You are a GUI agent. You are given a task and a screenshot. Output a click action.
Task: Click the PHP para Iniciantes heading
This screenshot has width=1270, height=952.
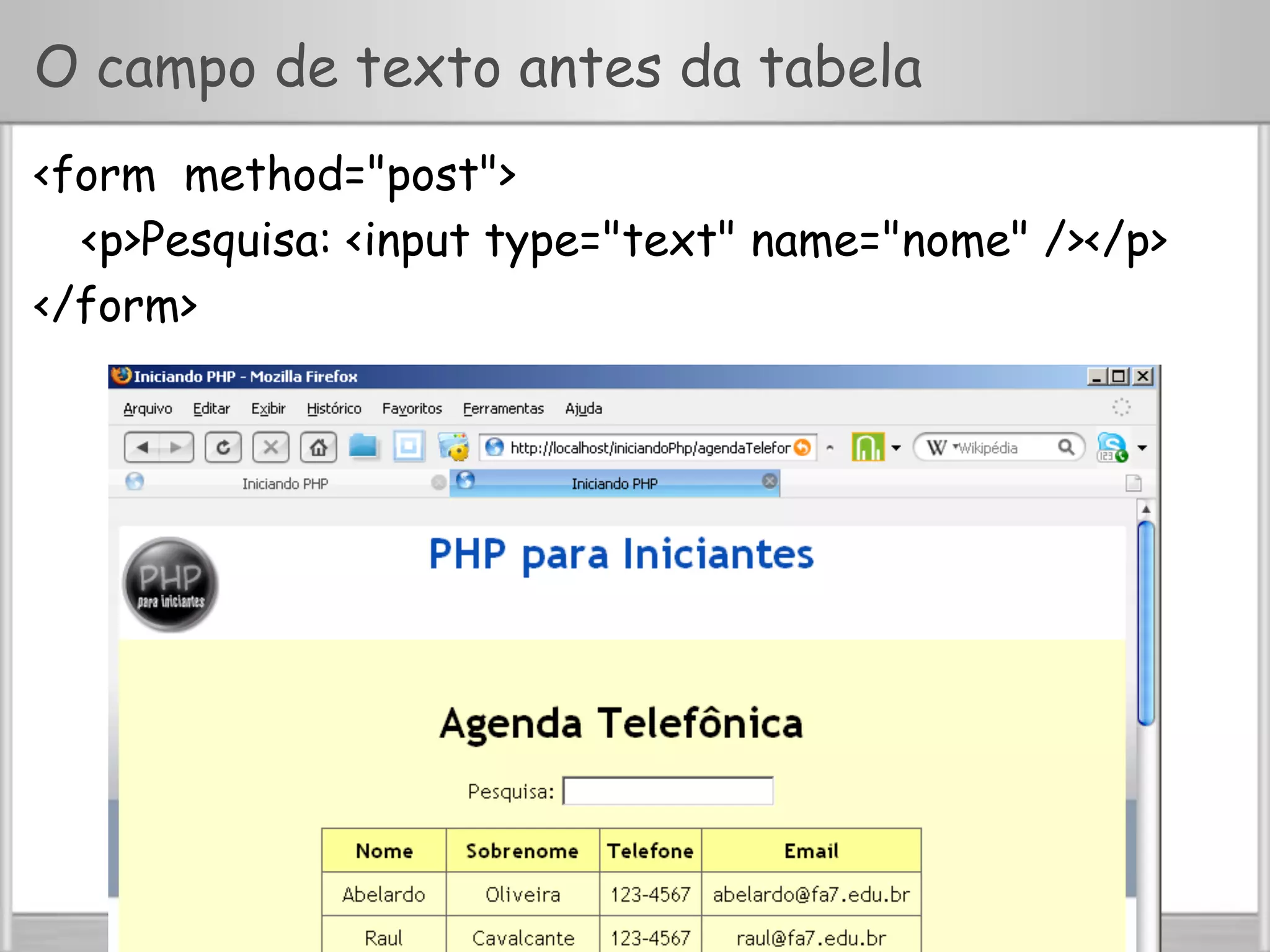621,554
